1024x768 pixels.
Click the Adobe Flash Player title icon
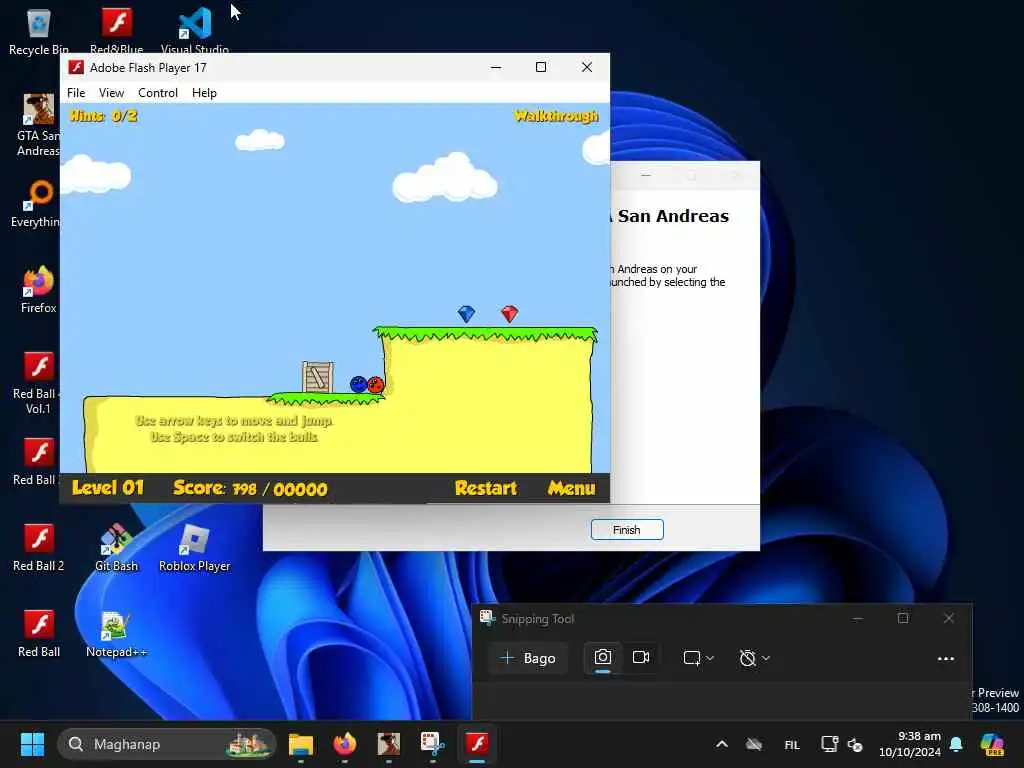point(76,67)
